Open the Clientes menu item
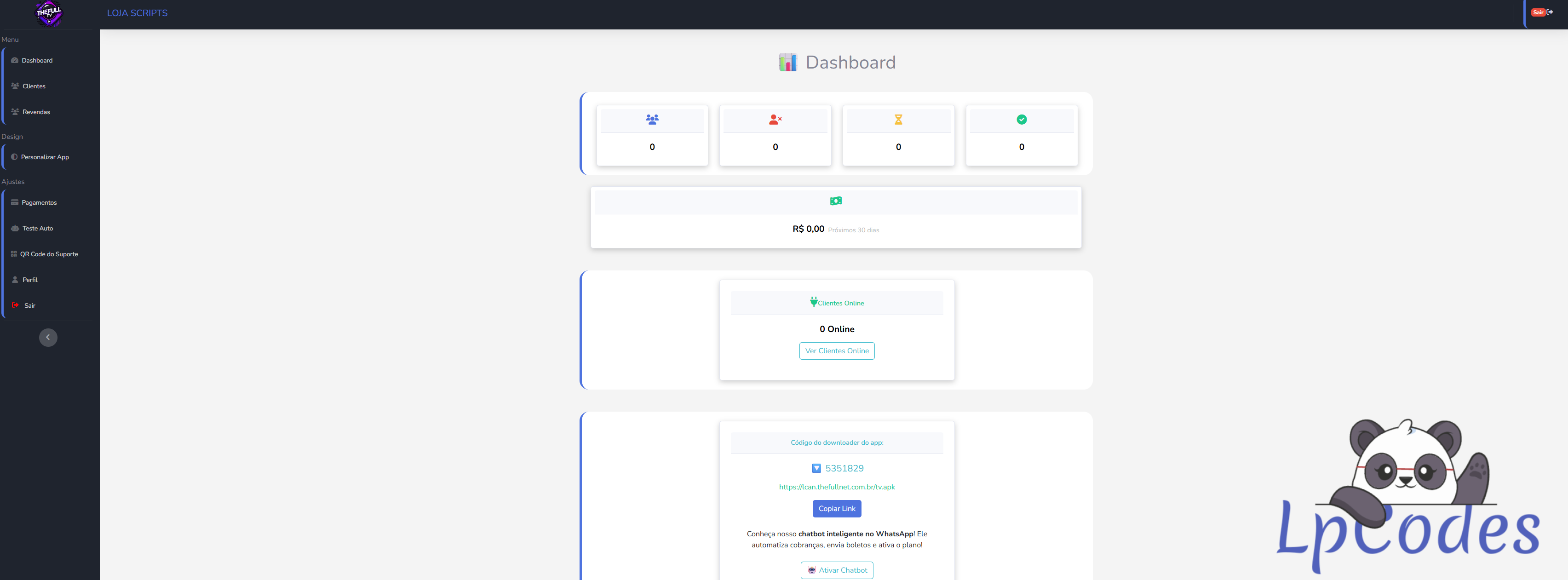Screen dimensions: 1568x580 coord(34,86)
